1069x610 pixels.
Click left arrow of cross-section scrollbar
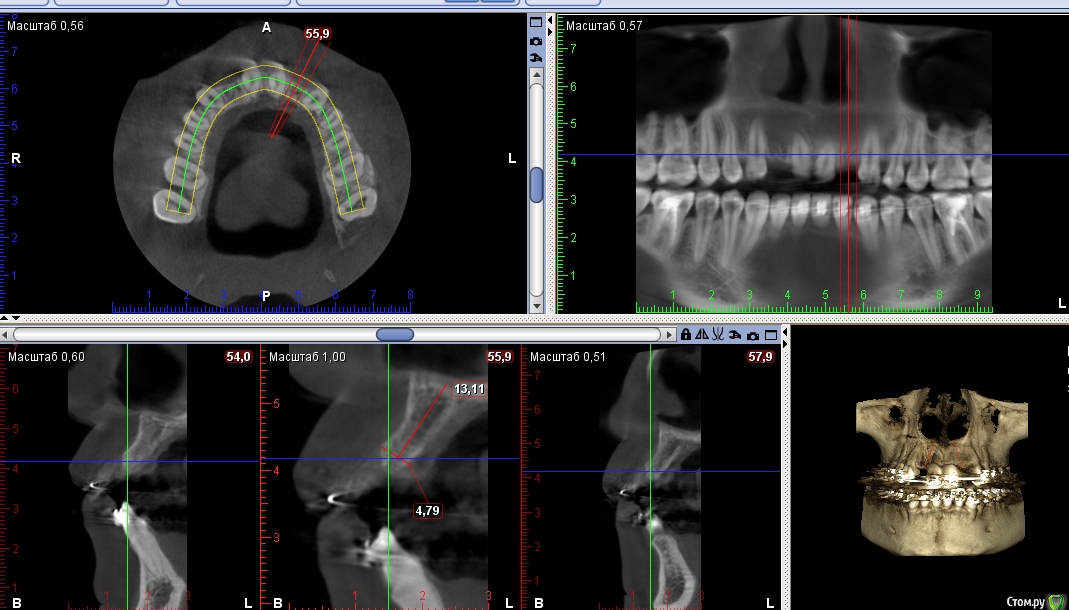click(x=6, y=334)
